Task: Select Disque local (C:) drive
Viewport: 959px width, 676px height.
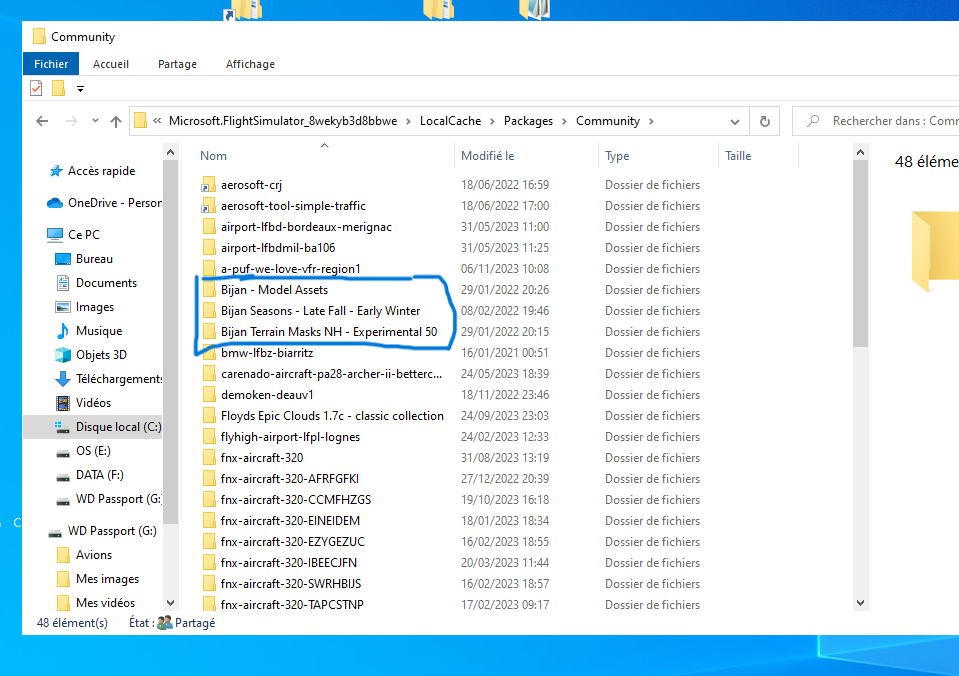Action: click(93, 426)
